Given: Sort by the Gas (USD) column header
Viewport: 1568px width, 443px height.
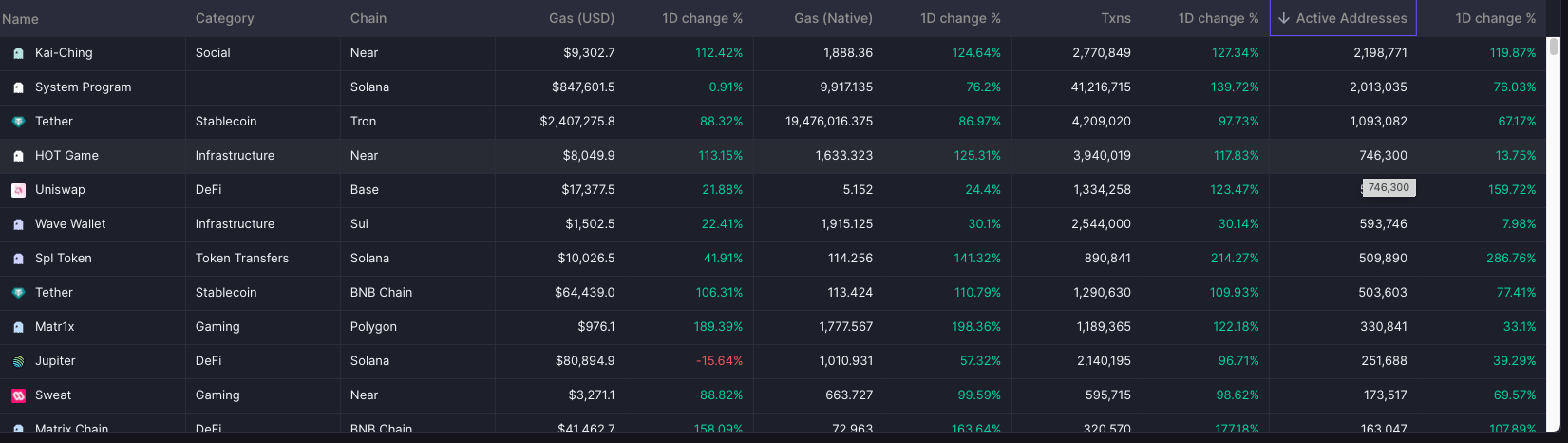Looking at the screenshot, I should (x=581, y=18).
